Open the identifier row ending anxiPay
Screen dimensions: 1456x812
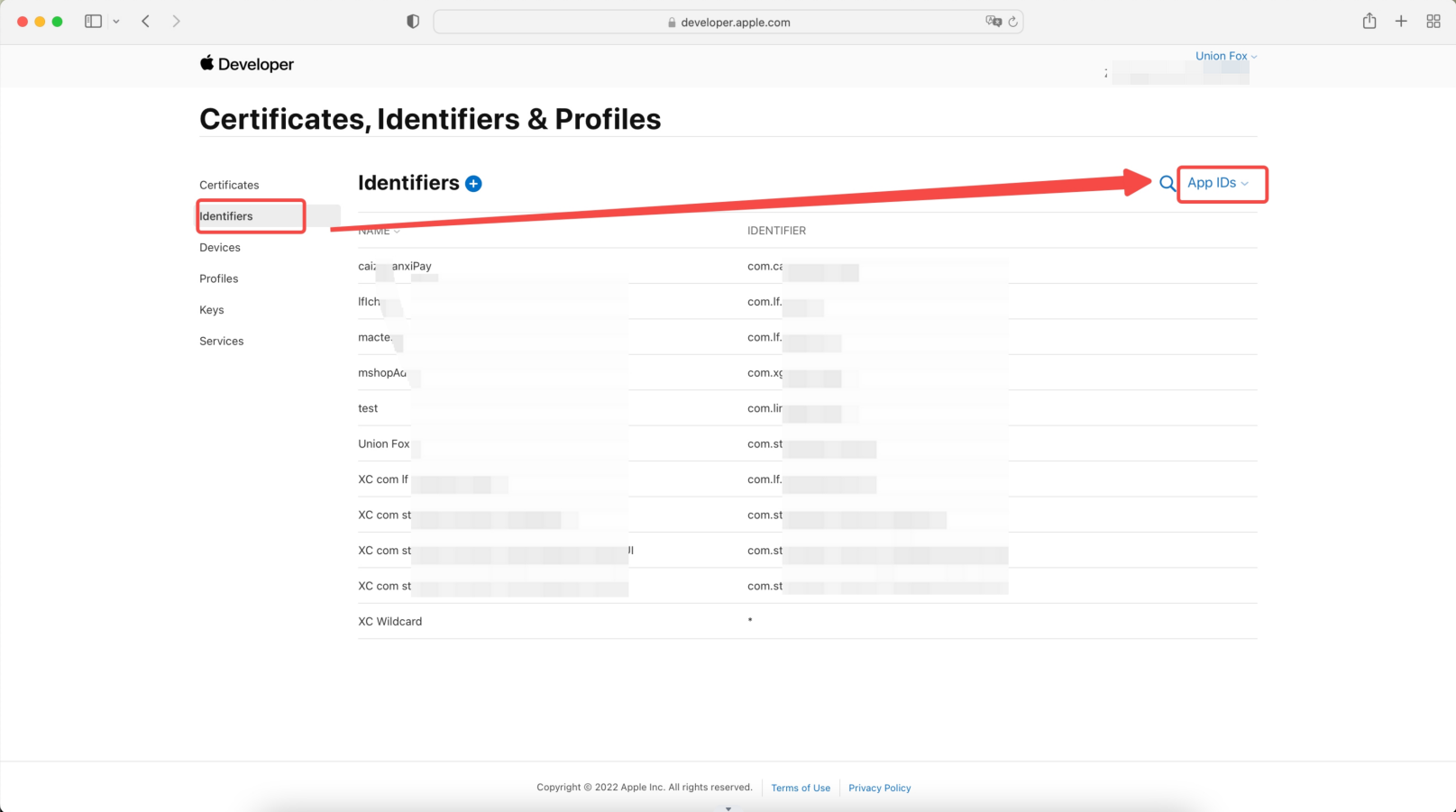[x=807, y=266]
